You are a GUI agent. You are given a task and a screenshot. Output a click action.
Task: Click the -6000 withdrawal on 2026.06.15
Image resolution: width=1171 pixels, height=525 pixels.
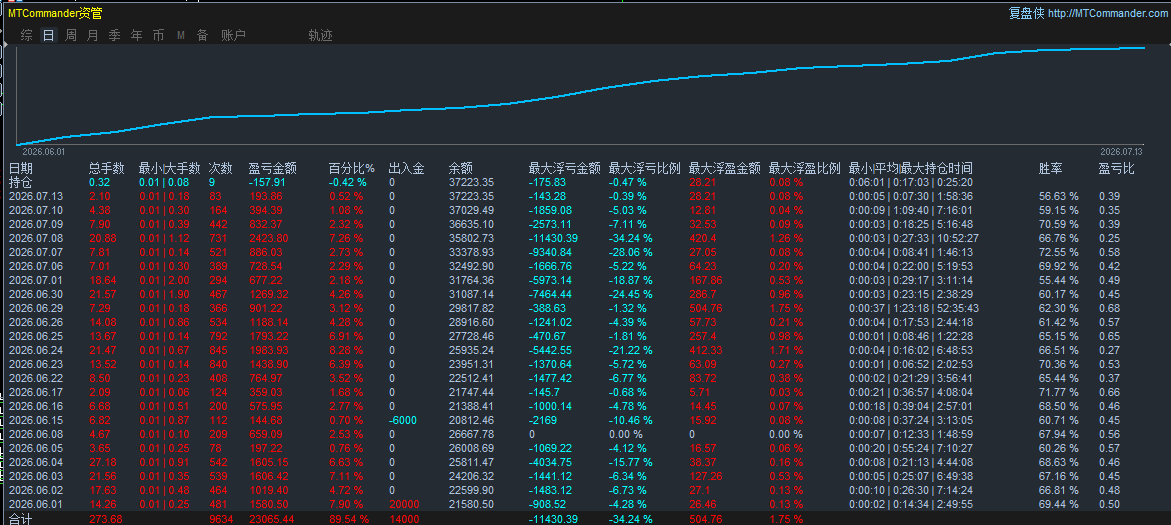tap(403, 420)
